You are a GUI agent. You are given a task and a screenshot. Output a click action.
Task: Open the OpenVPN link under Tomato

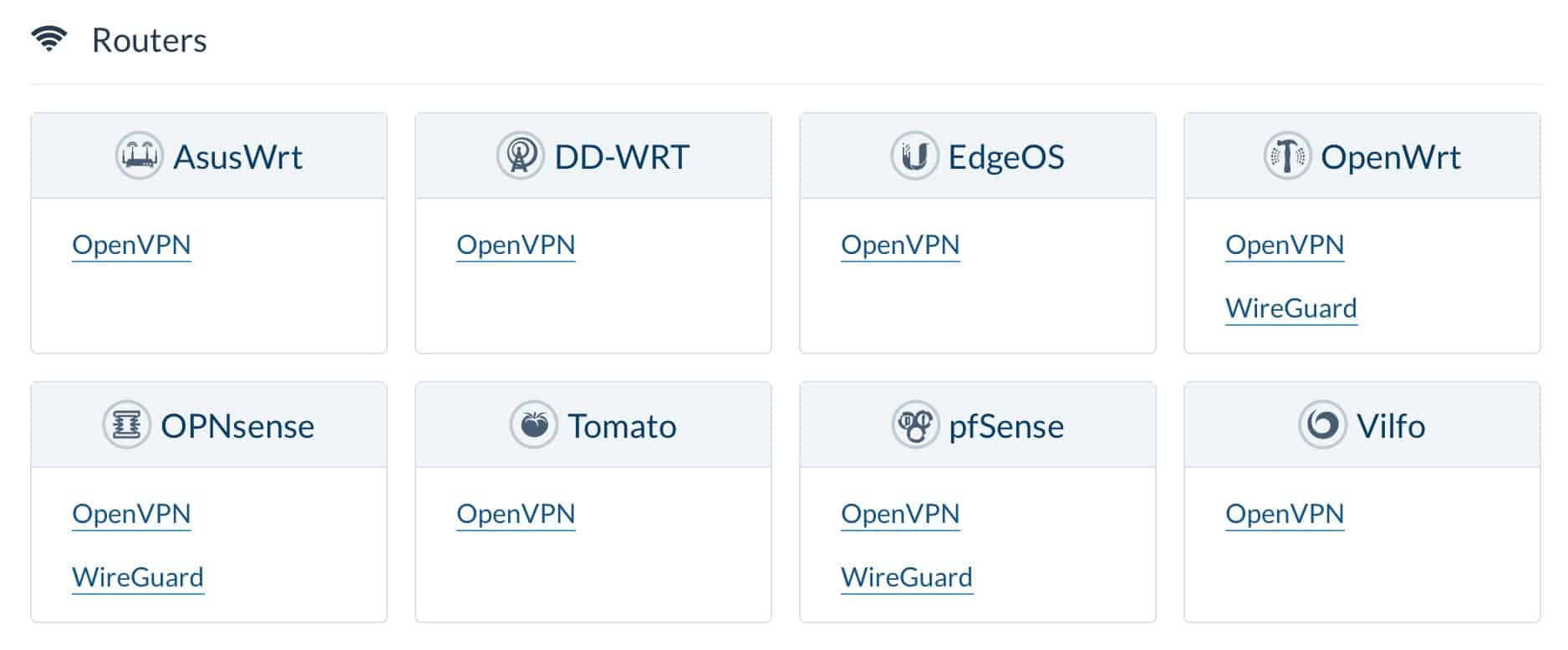pyautogui.click(x=516, y=514)
